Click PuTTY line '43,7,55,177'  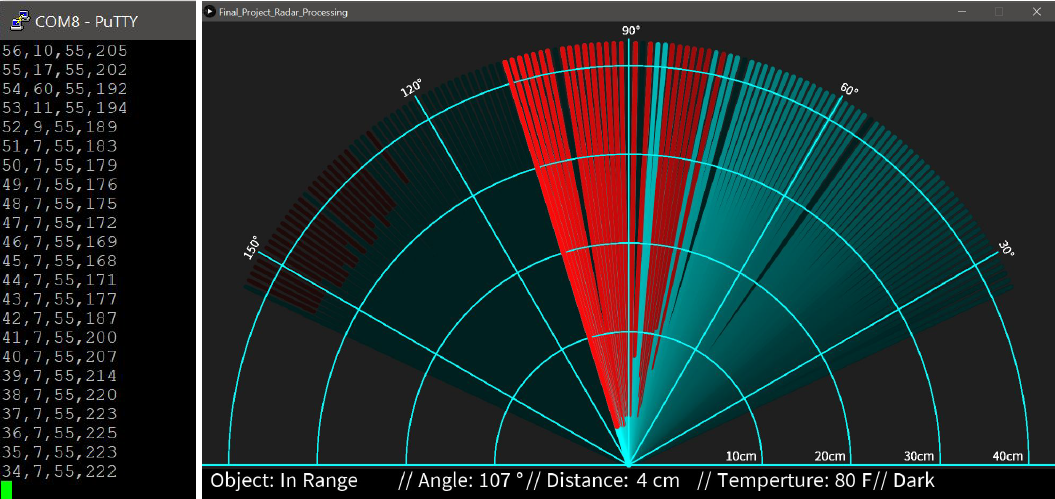[x=60, y=299]
